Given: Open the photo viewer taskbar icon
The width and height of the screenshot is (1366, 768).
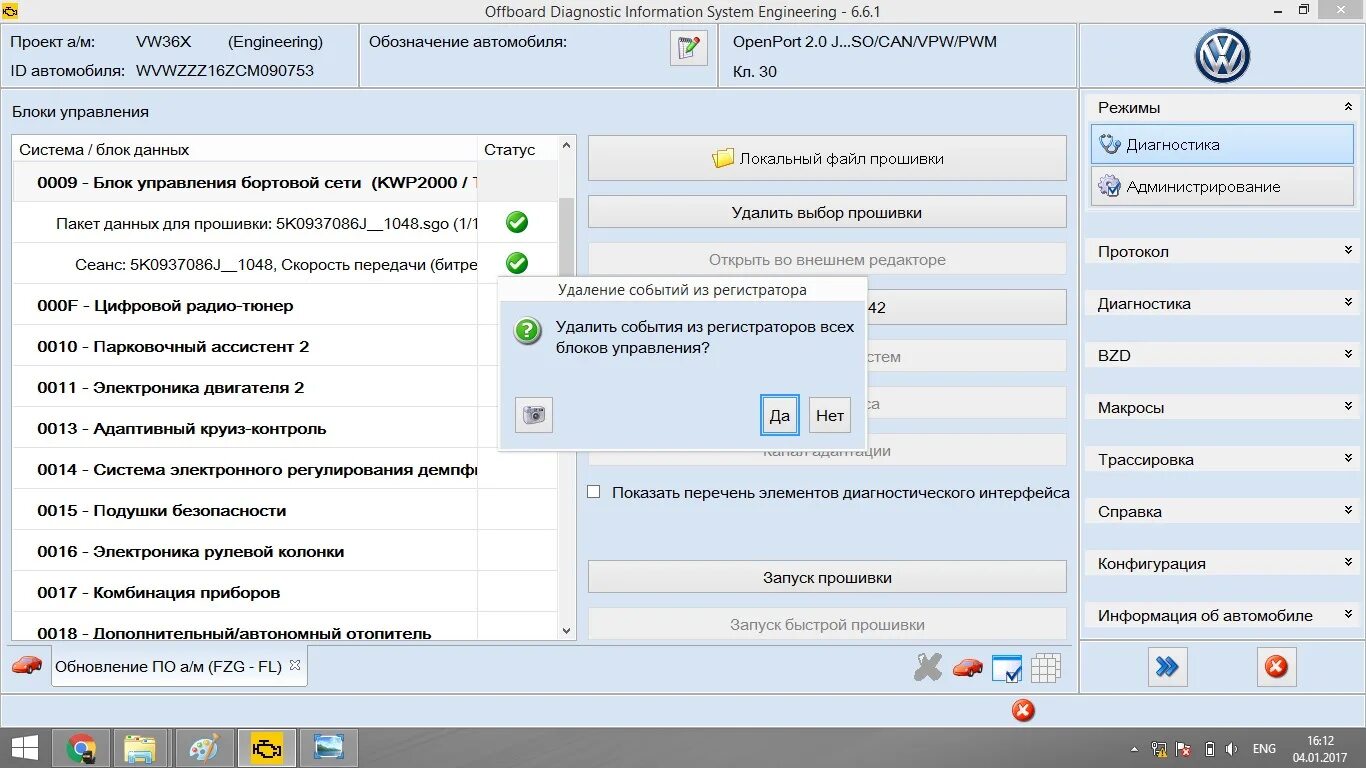Looking at the screenshot, I should click(328, 748).
